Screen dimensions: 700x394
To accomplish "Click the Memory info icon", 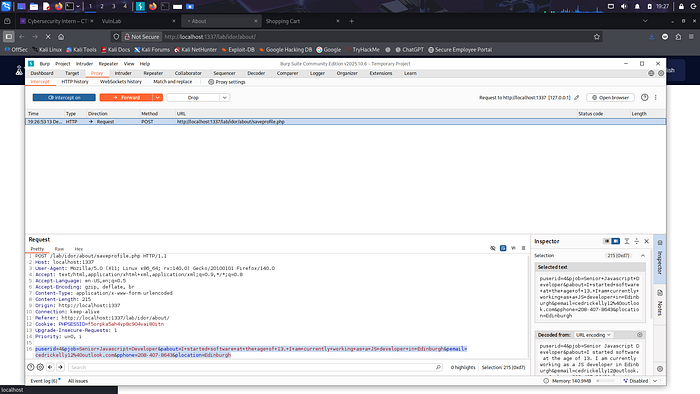I will coord(546,381).
